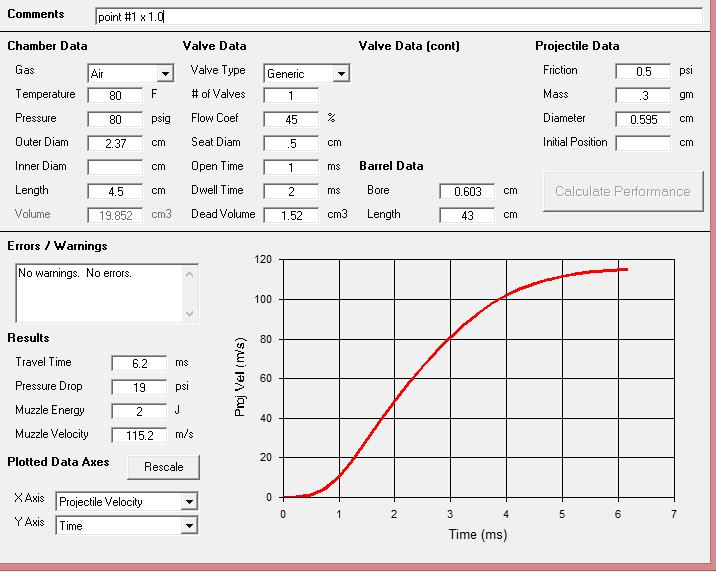
Task: Select the chamber Temperature input field
Action: pyautogui.click(x=115, y=96)
